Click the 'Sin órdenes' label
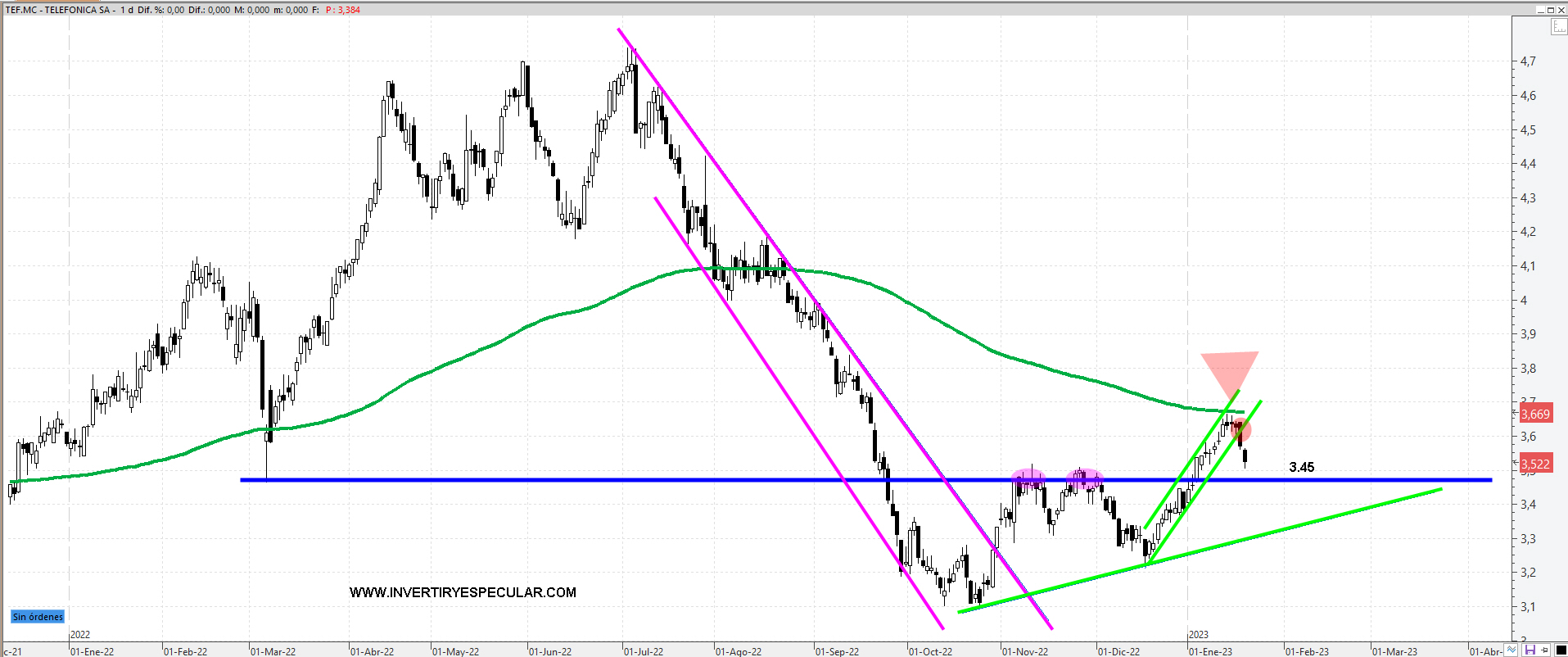Screen dimensions: 1568x657 [38, 617]
